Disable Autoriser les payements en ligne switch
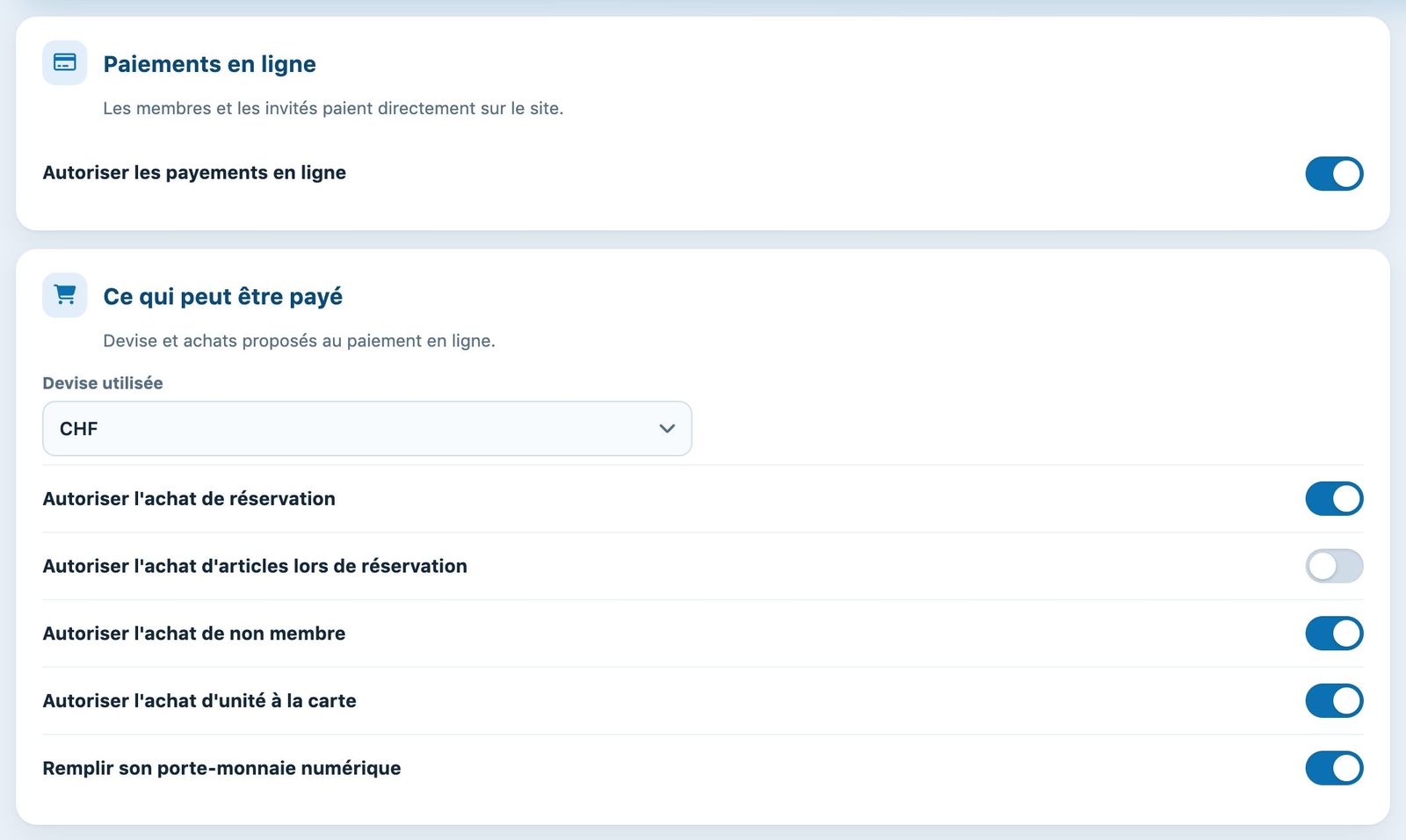 coord(1334,173)
